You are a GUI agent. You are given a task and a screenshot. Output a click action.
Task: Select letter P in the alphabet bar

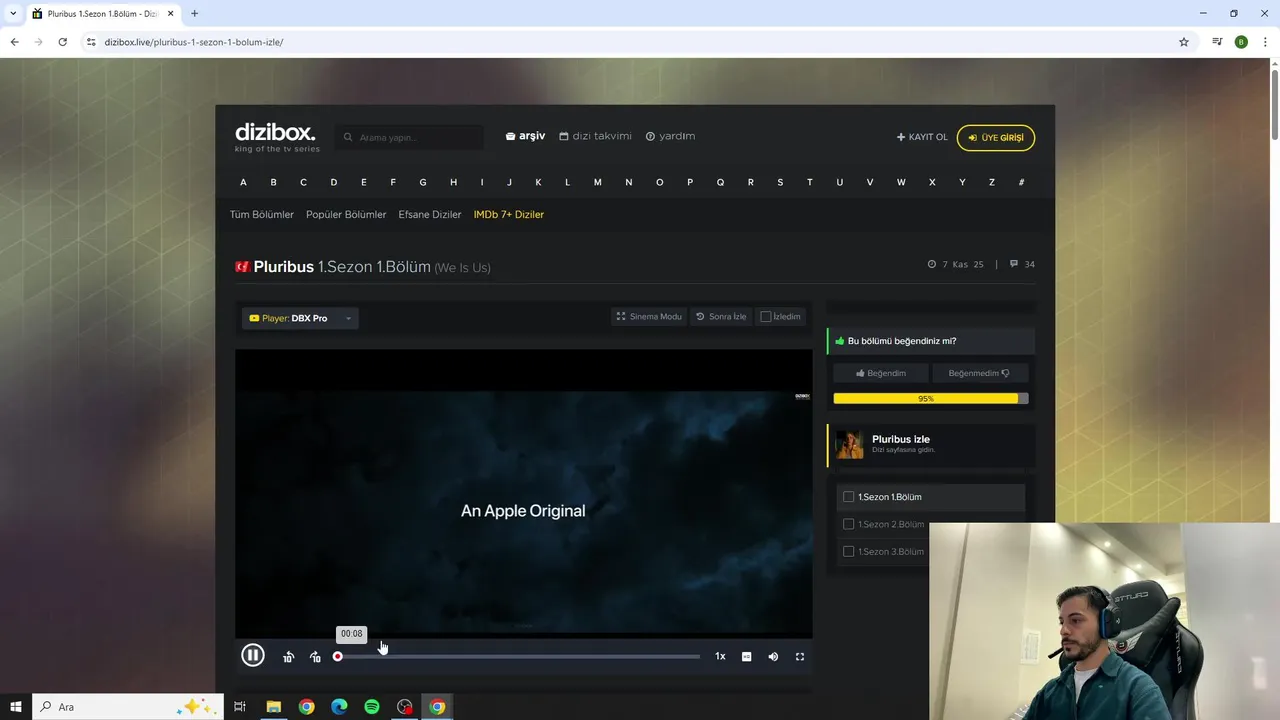point(690,182)
